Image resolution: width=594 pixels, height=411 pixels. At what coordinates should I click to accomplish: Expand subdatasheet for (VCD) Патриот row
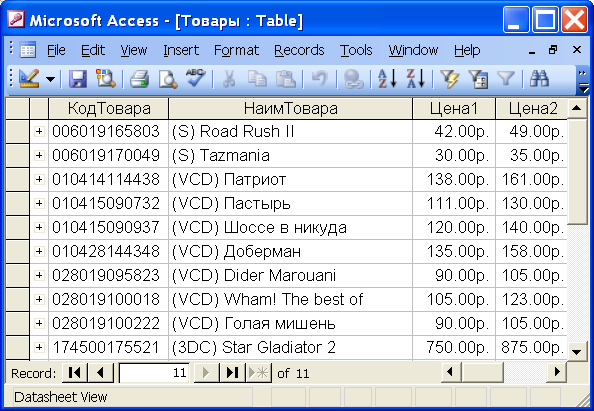[39, 179]
